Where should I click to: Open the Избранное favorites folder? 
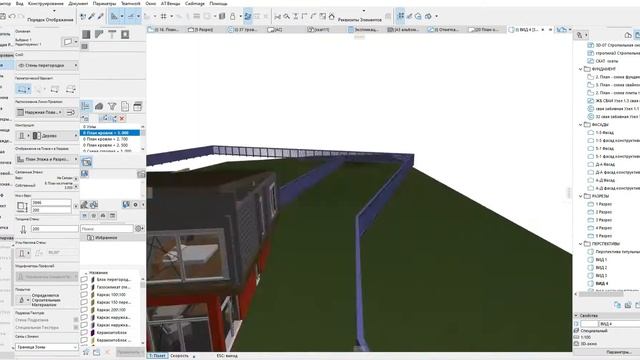click(107, 237)
